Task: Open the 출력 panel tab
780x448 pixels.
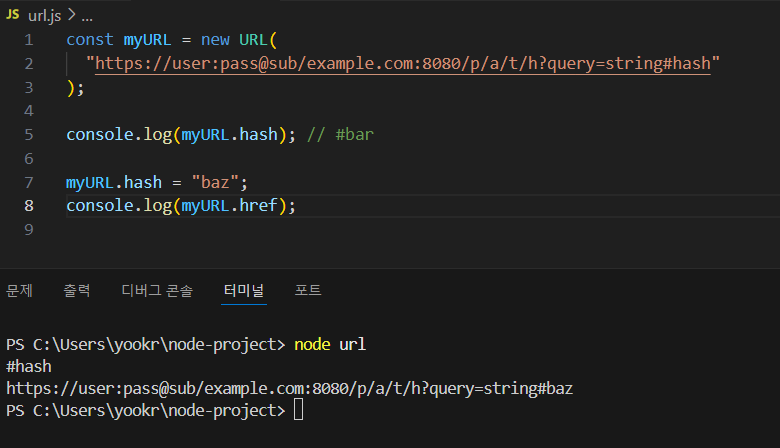Action: 77,290
